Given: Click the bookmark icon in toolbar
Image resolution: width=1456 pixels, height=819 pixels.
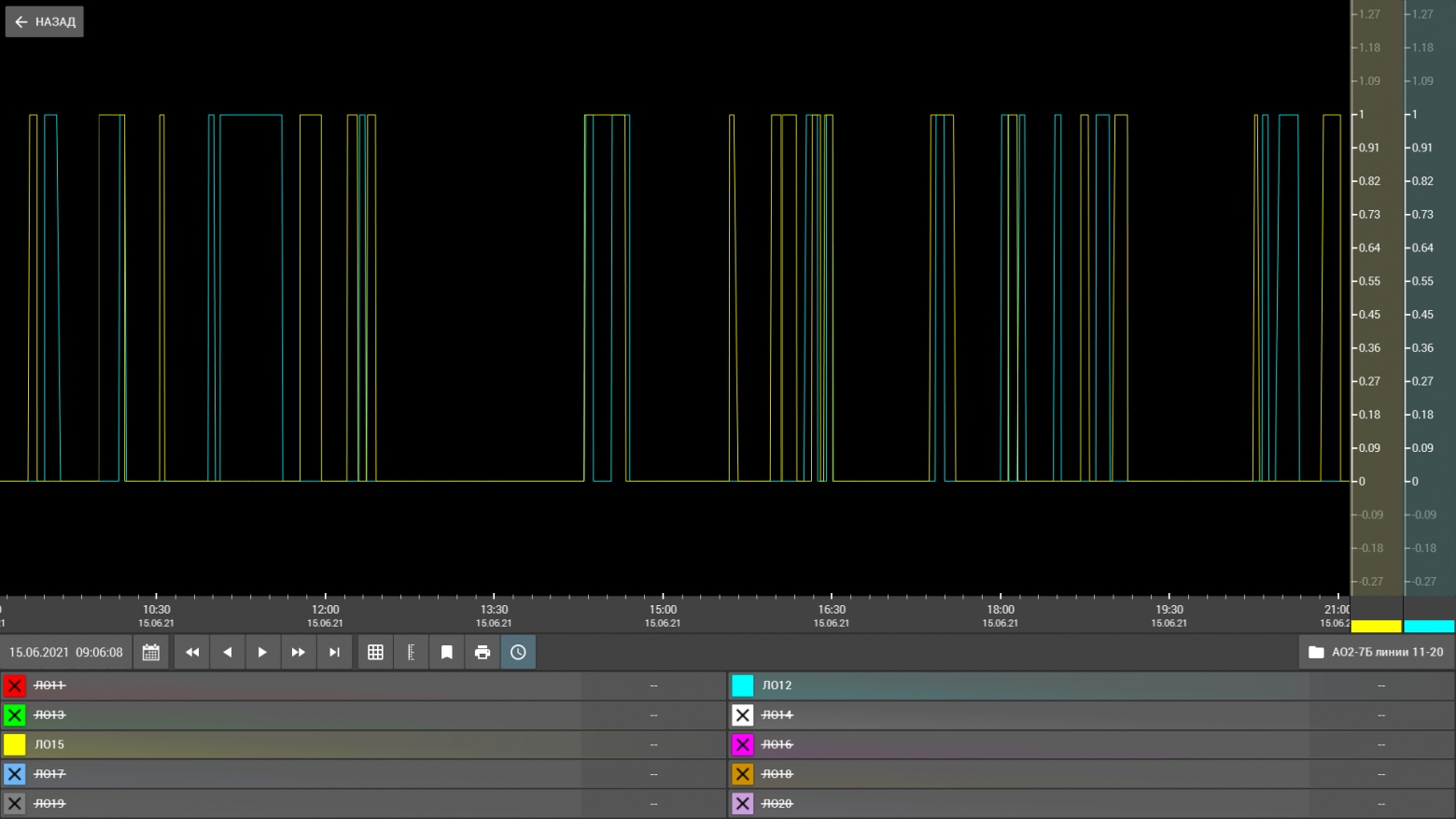Looking at the screenshot, I should pyautogui.click(x=447, y=652).
